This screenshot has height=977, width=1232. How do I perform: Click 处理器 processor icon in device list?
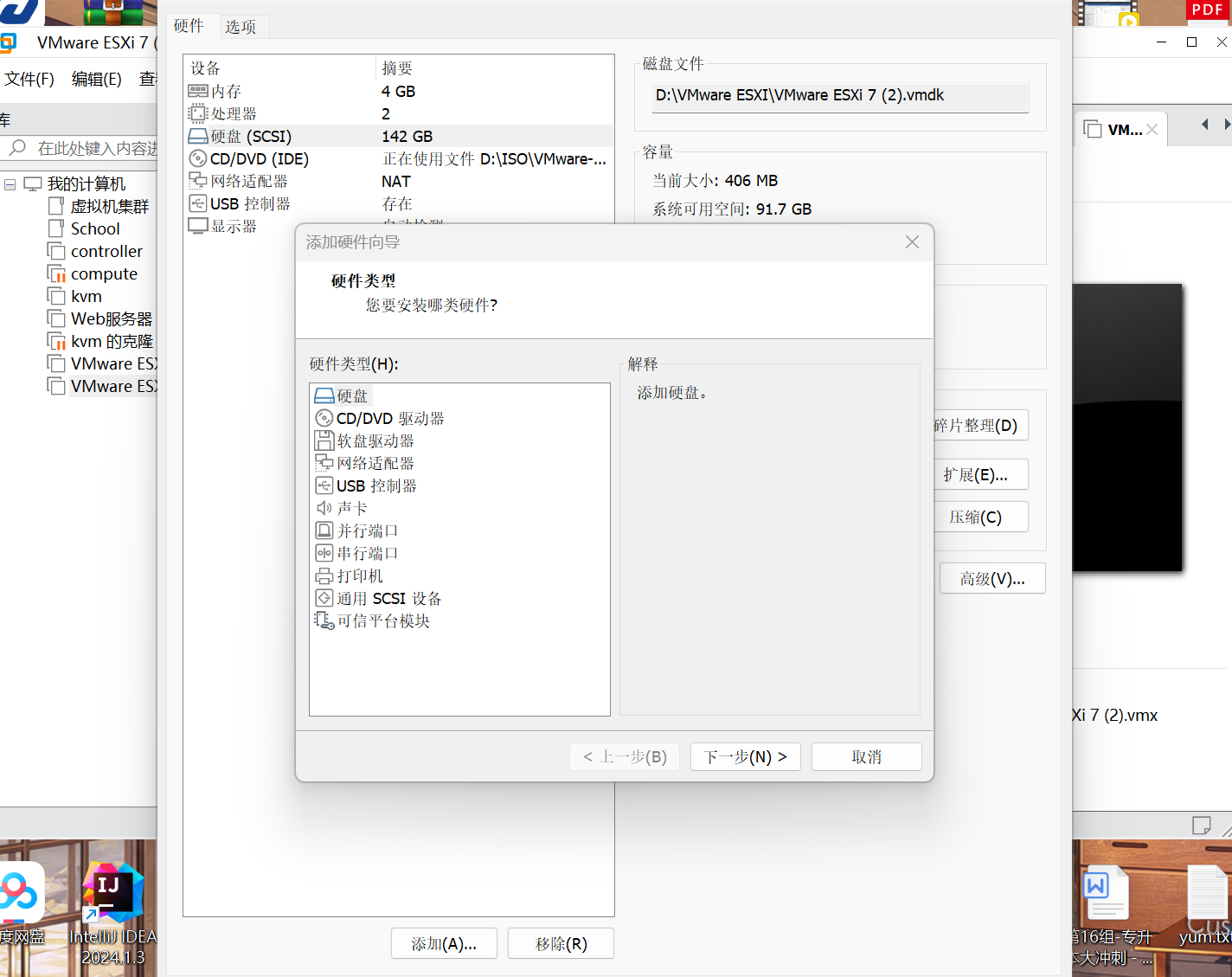[x=198, y=113]
